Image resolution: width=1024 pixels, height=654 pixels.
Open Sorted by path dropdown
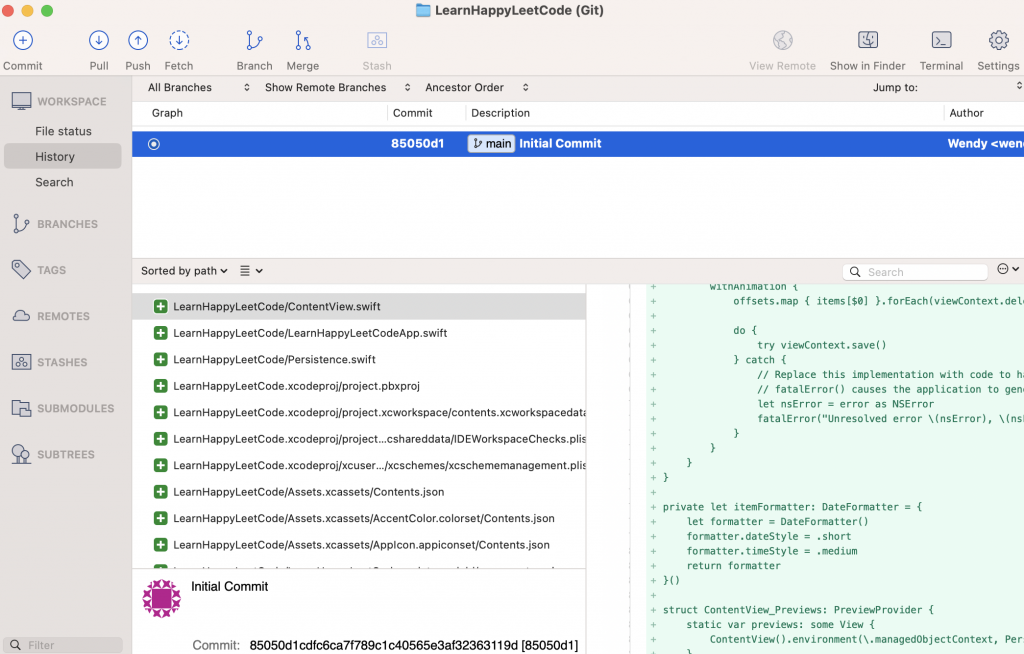[x=184, y=271]
